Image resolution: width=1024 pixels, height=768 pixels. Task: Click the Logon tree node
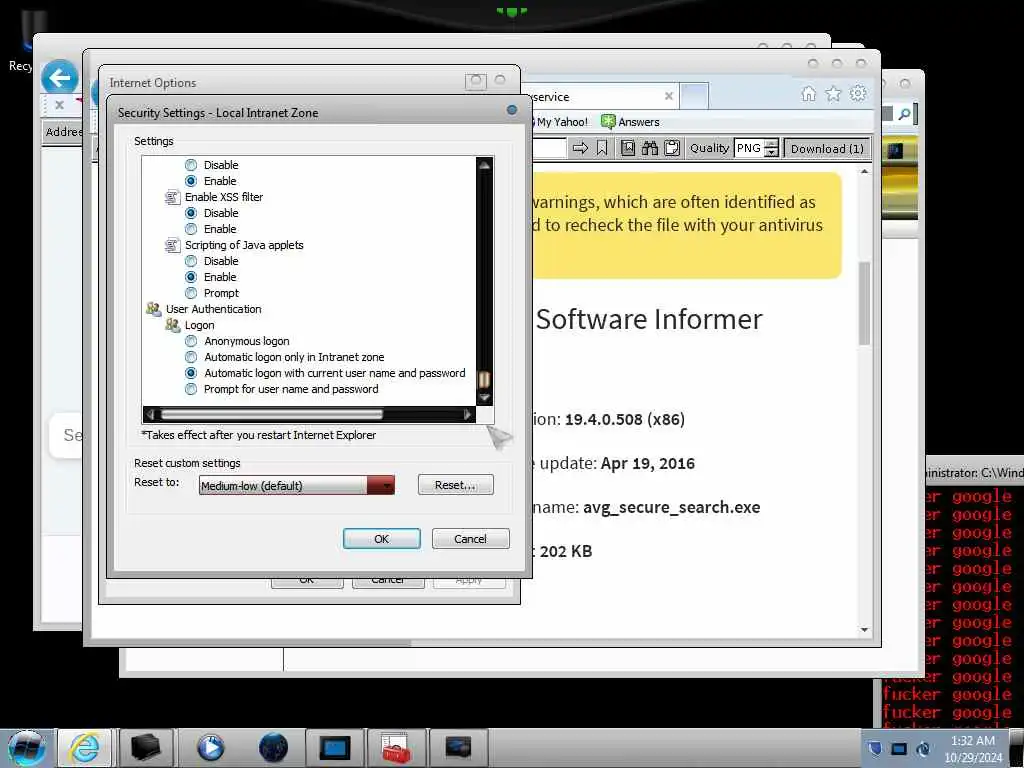191,325
